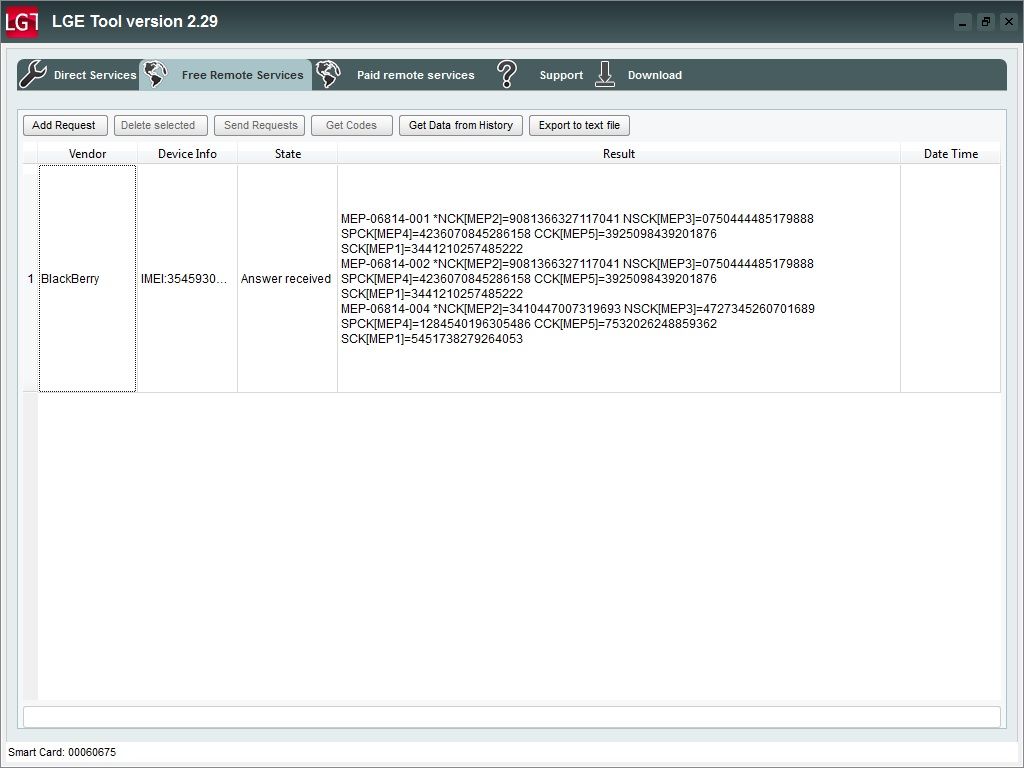Screen dimensions: 1024x768
Task: Click Get Data from History button
Action: (460, 125)
